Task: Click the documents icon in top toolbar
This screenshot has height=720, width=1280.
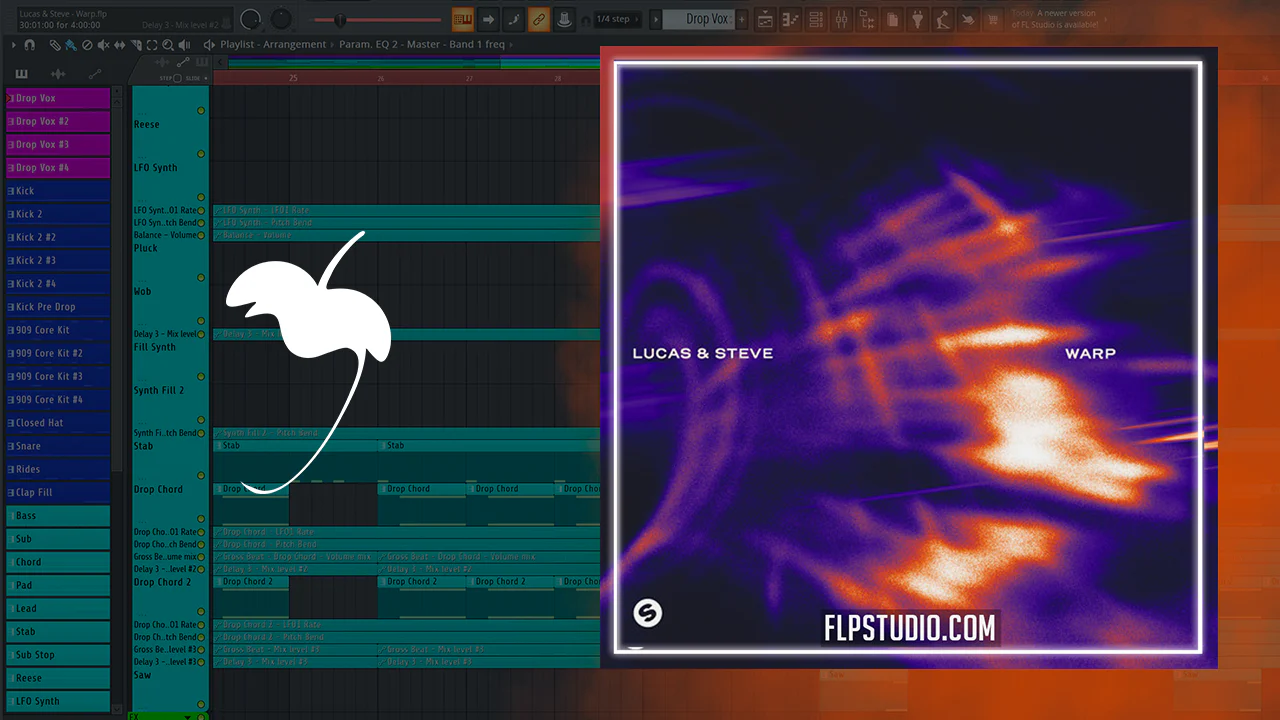Action: pos(892,19)
